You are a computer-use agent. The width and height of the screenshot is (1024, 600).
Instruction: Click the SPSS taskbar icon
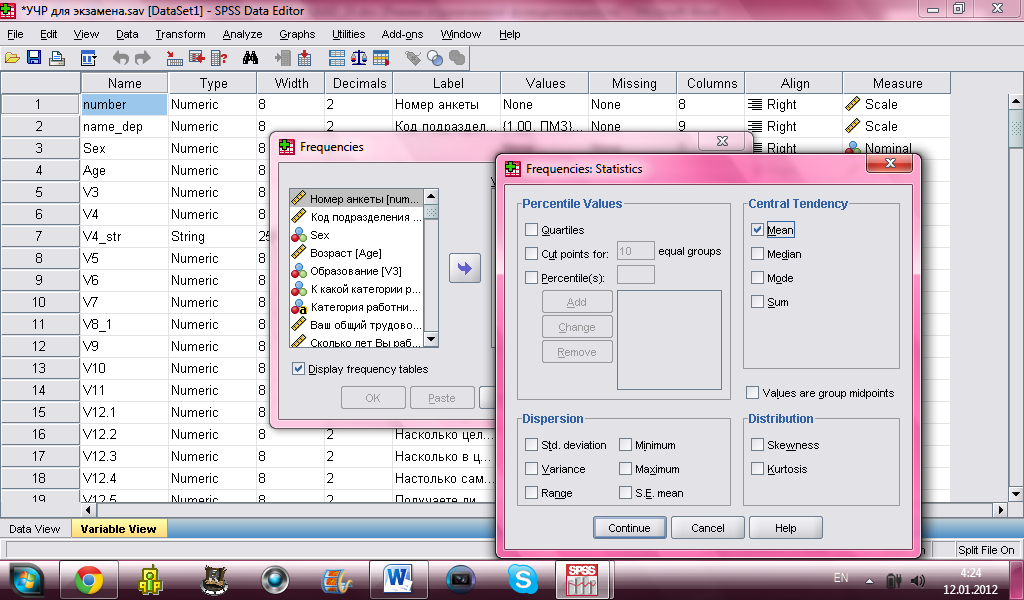(581, 580)
